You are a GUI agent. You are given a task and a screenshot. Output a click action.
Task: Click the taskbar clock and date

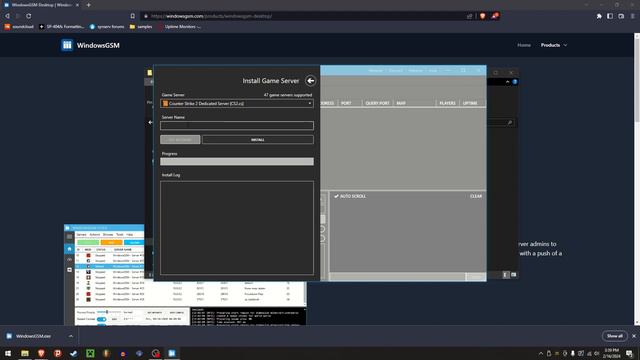[611, 353]
